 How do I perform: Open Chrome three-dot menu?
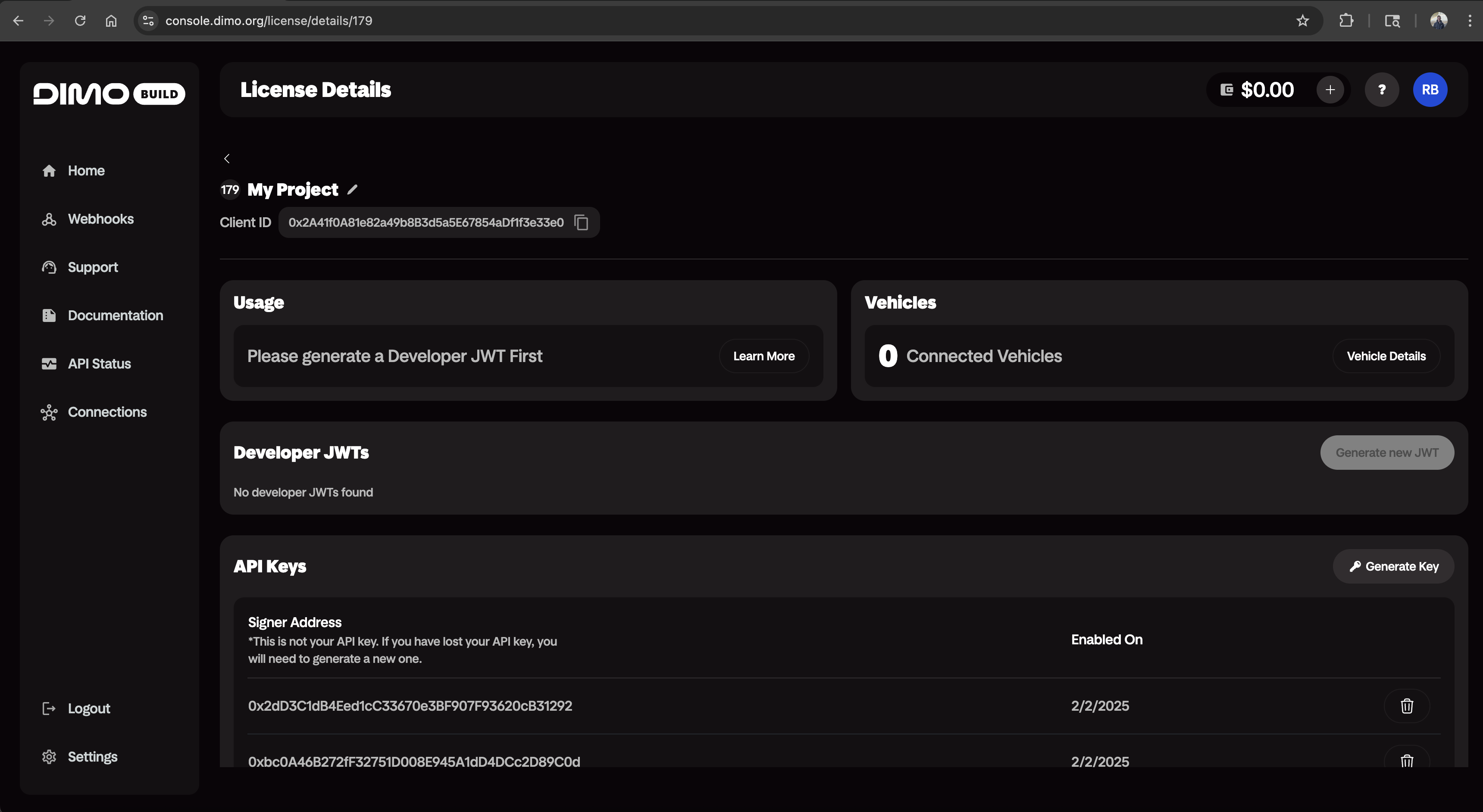(x=1469, y=21)
